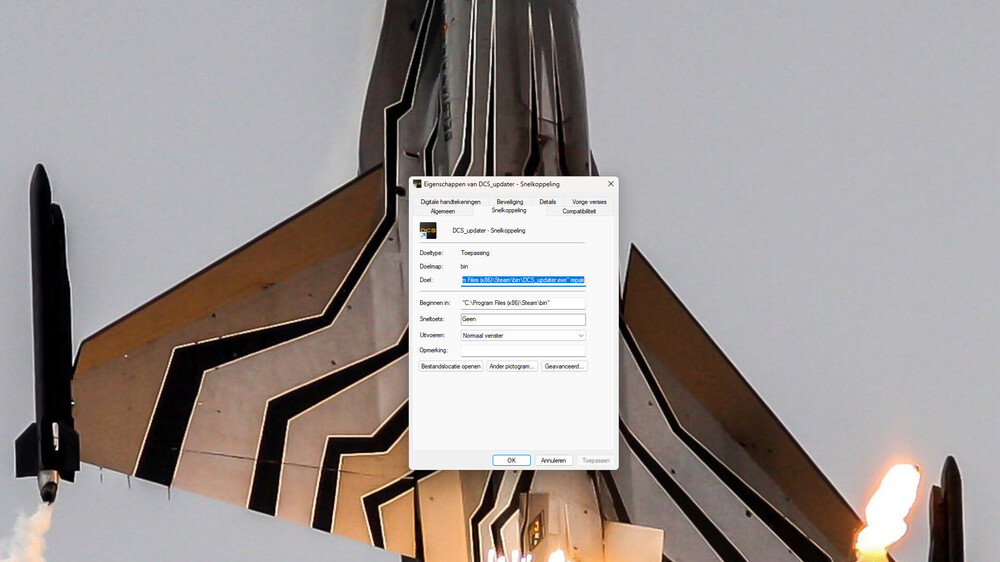Click the 'Opmerking:' label

434,350
